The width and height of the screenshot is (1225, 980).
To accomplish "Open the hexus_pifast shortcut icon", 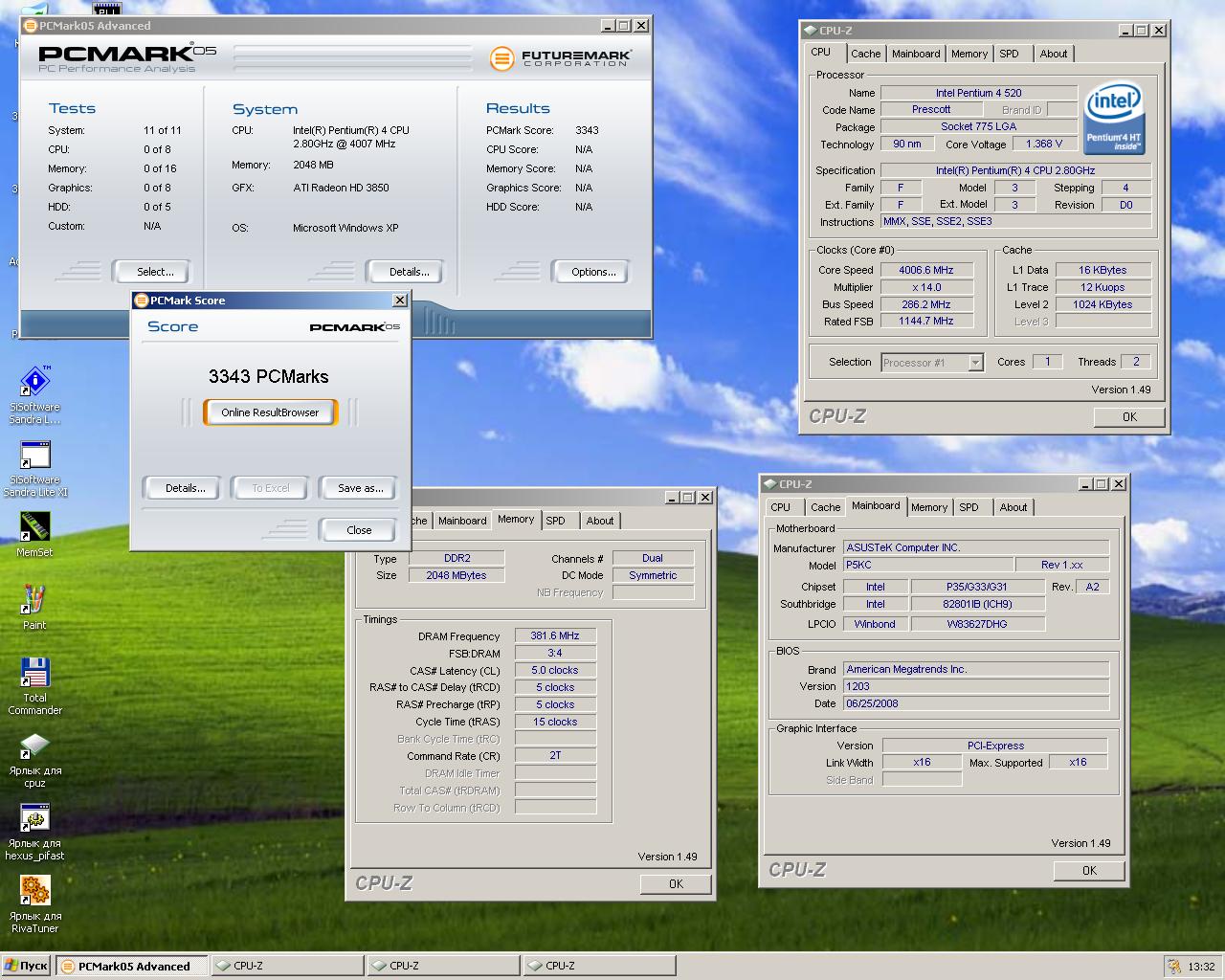I will 34,833.
